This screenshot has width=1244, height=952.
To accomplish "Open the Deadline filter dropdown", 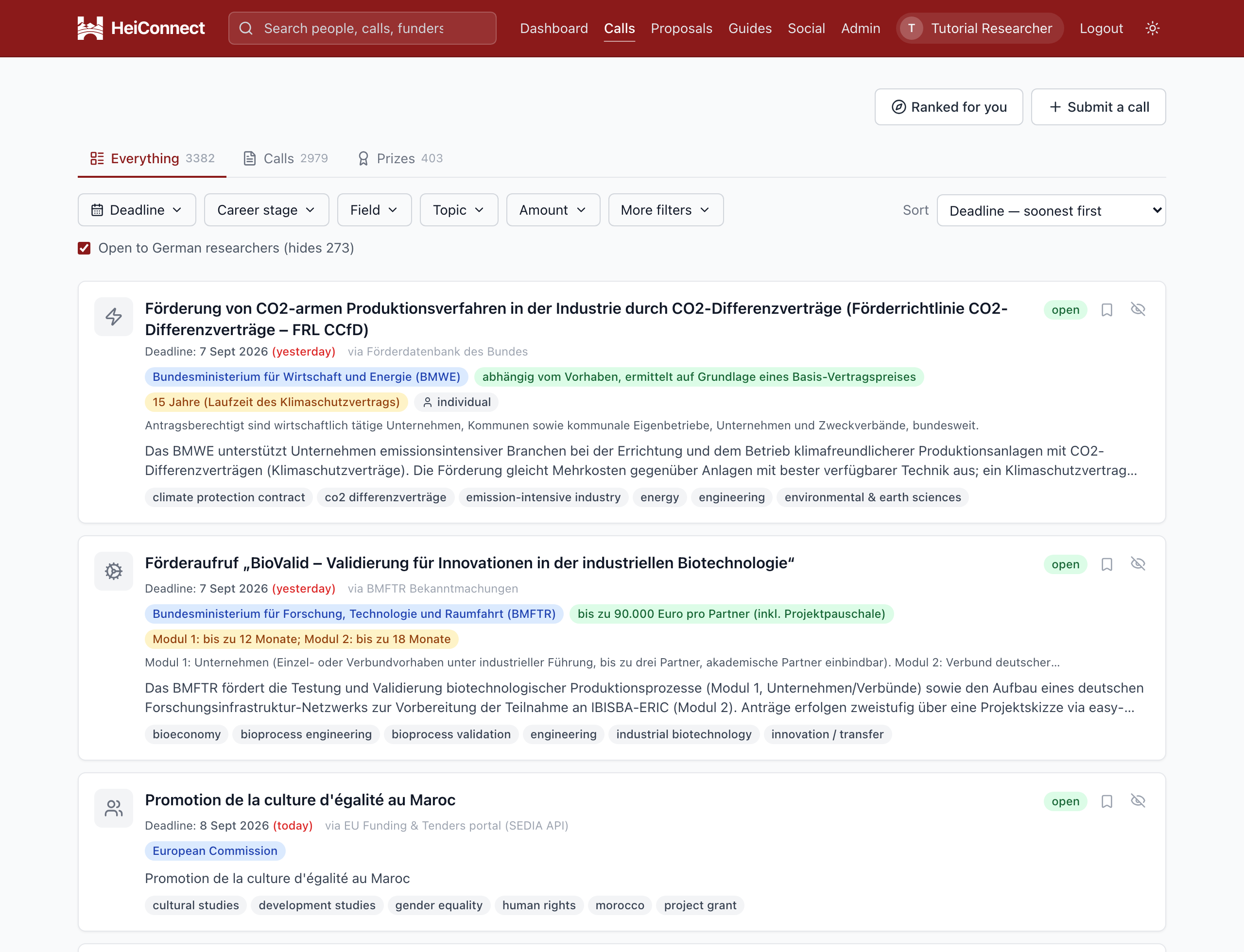I will tap(137, 210).
